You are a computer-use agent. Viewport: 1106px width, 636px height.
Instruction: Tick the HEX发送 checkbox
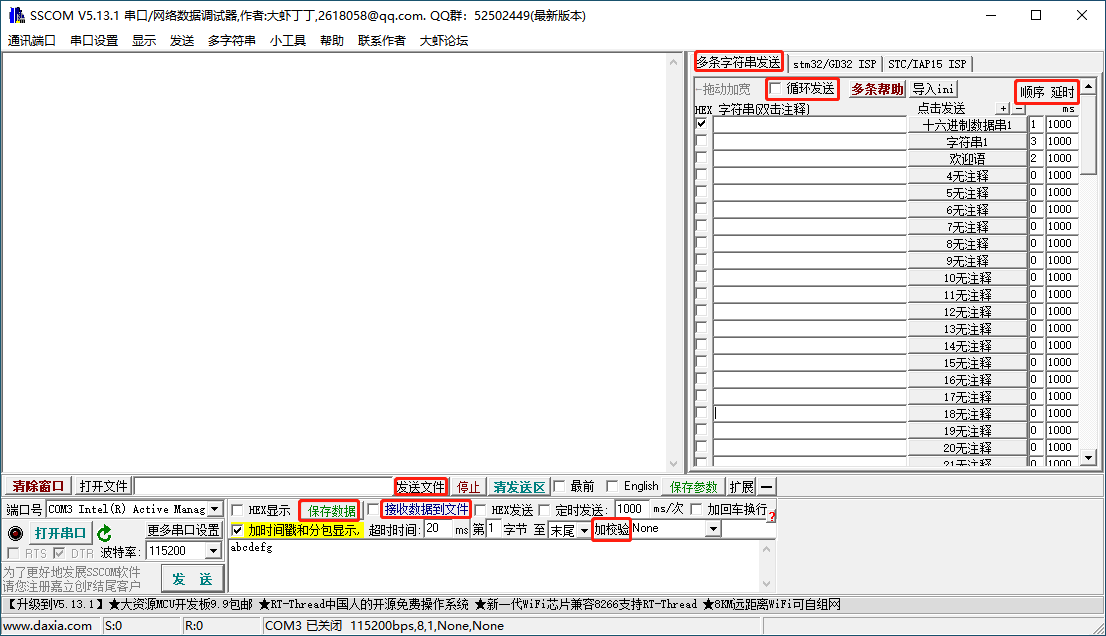click(480, 510)
